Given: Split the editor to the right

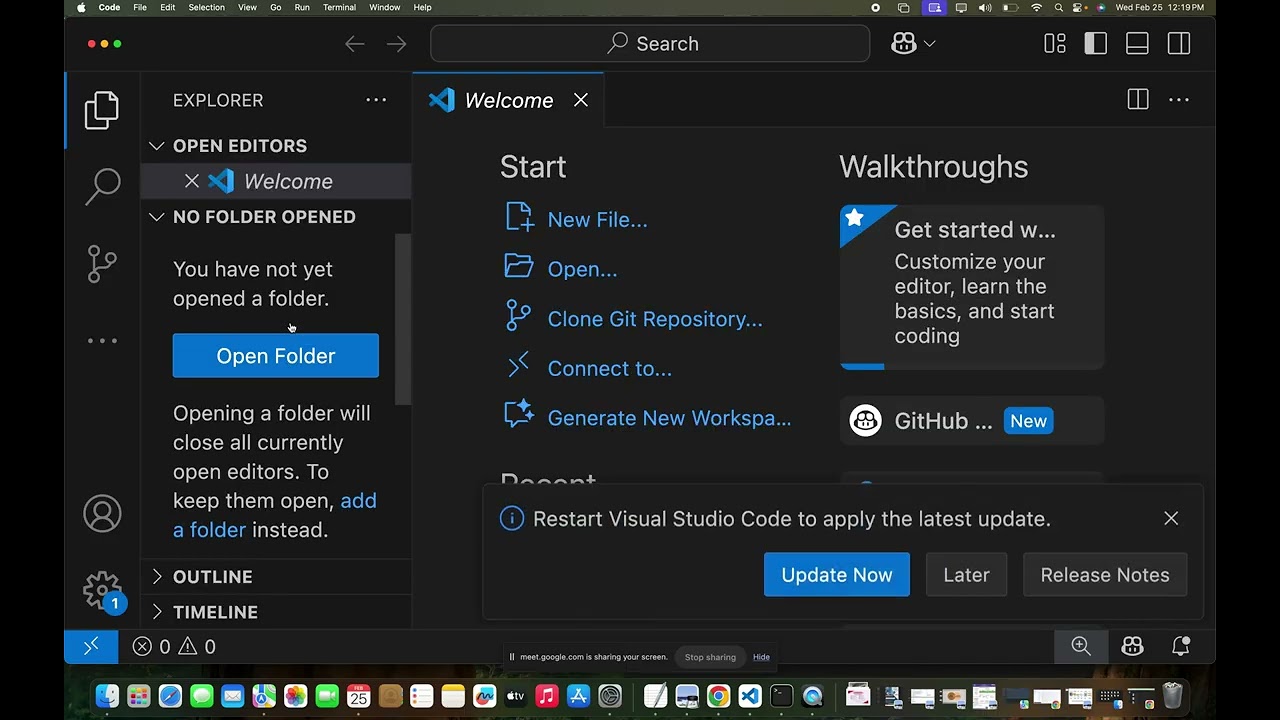Looking at the screenshot, I should (1138, 100).
